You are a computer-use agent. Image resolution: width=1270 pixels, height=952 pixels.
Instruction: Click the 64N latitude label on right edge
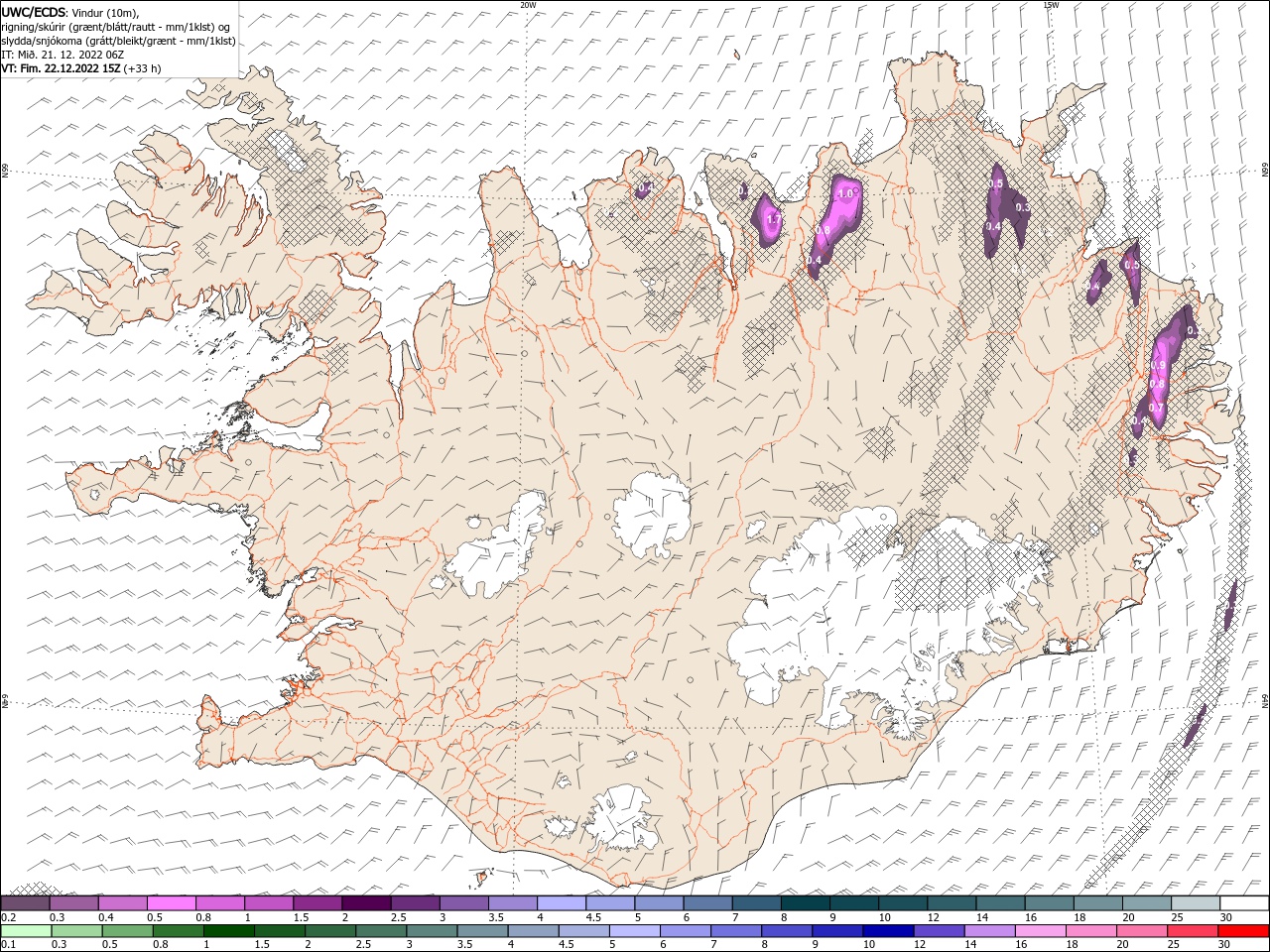click(x=1265, y=700)
